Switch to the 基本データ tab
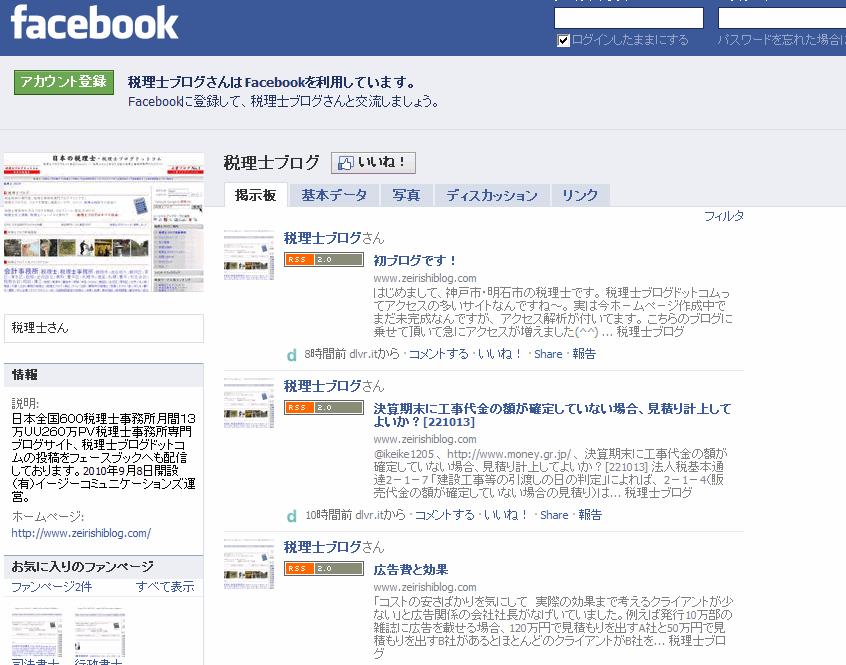 [x=334, y=195]
